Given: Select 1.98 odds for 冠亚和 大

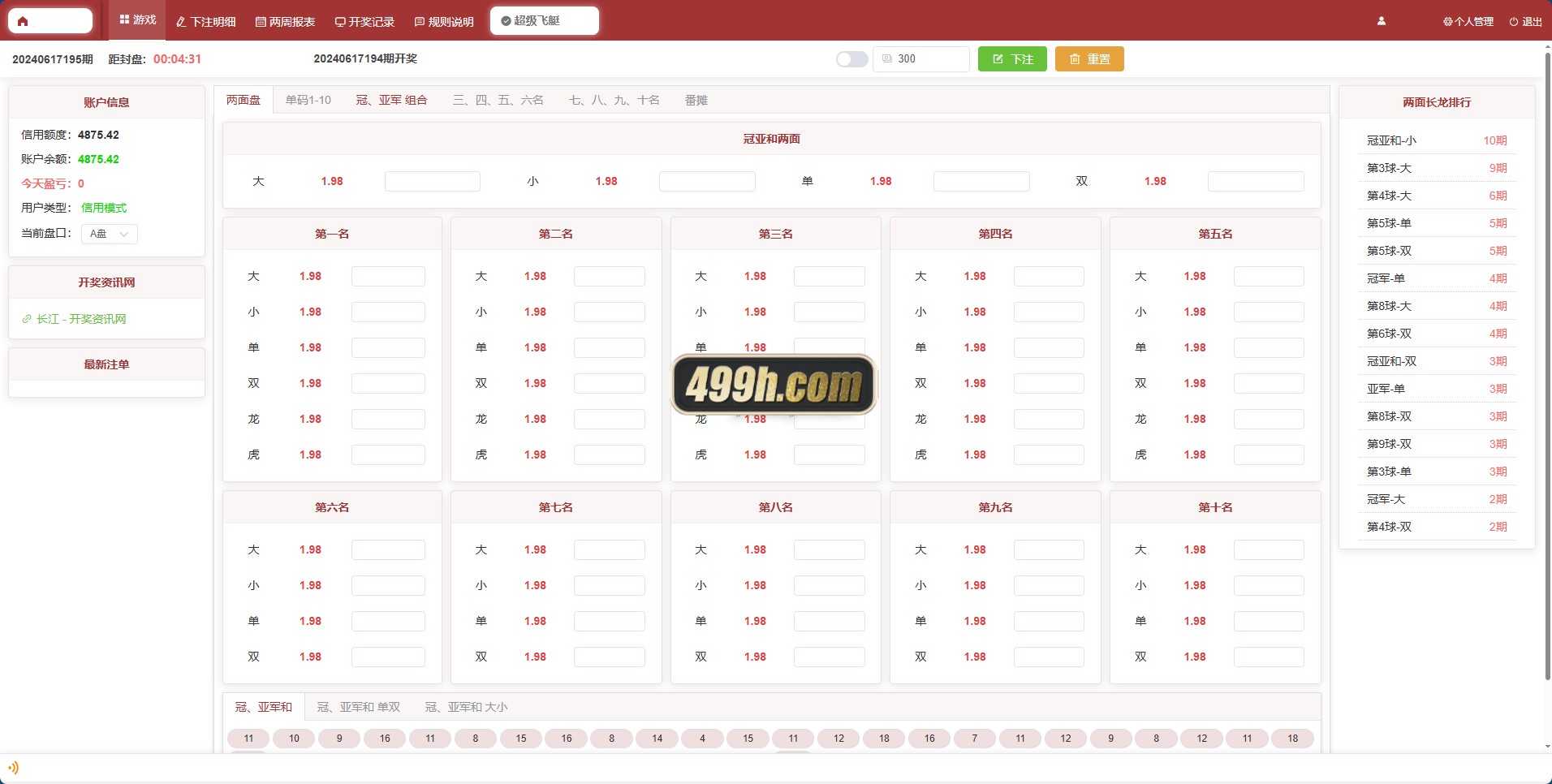Looking at the screenshot, I should (x=332, y=181).
